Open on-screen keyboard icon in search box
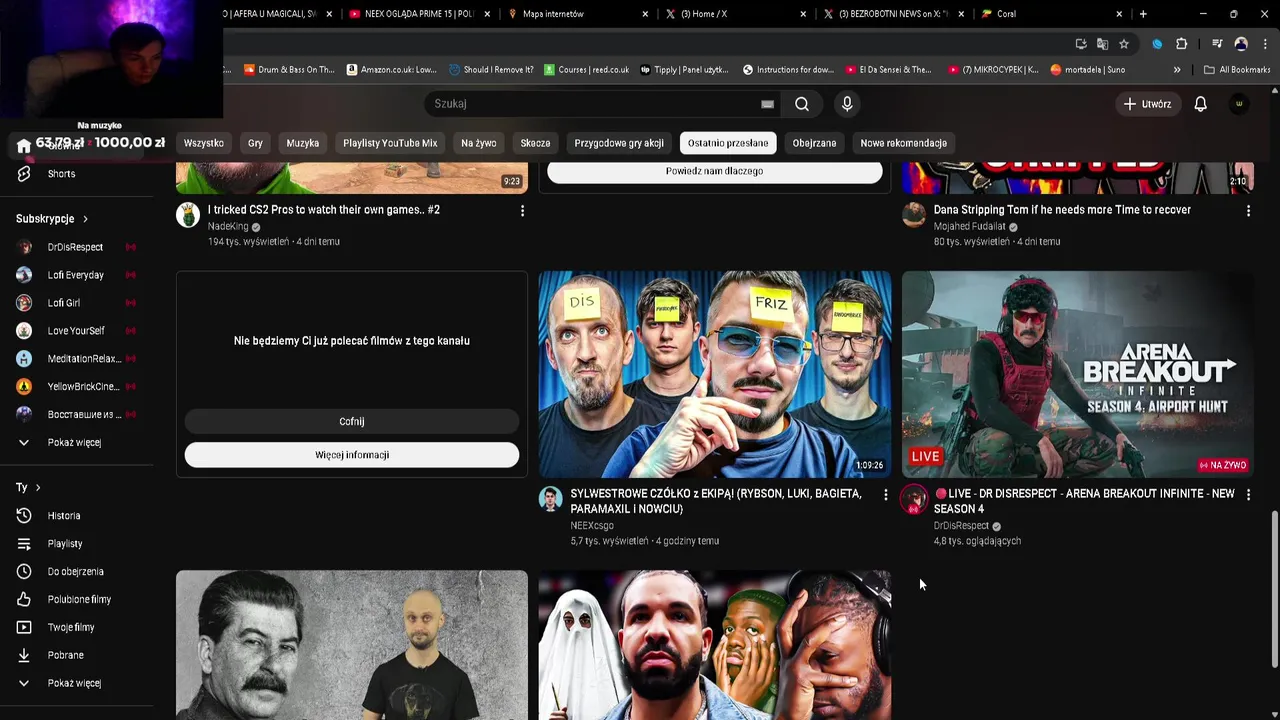This screenshot has width=1280, height=720. pyautogui.click(x=767, y=104)
